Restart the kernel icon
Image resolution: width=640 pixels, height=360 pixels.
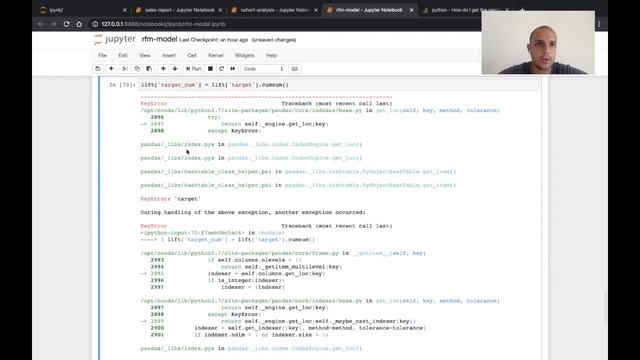pos(222,69)
